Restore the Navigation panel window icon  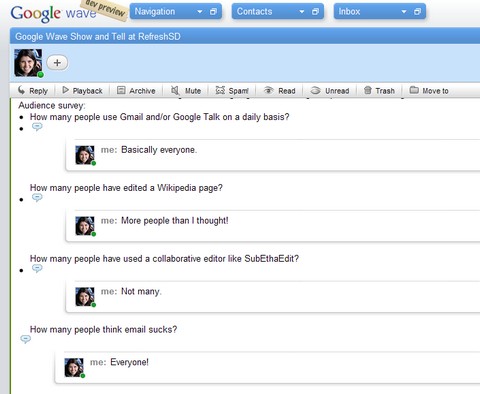[x=213, y=12]
